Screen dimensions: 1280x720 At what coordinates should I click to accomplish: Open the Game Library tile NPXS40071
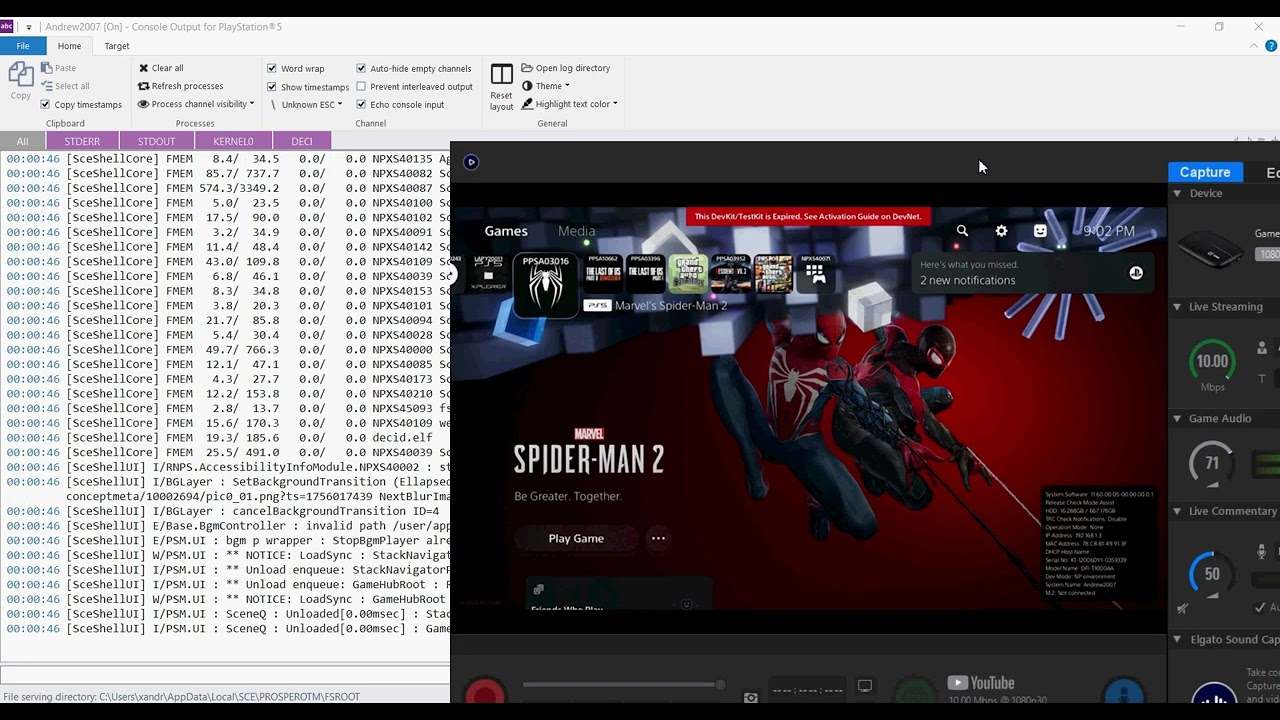[816, 273]
